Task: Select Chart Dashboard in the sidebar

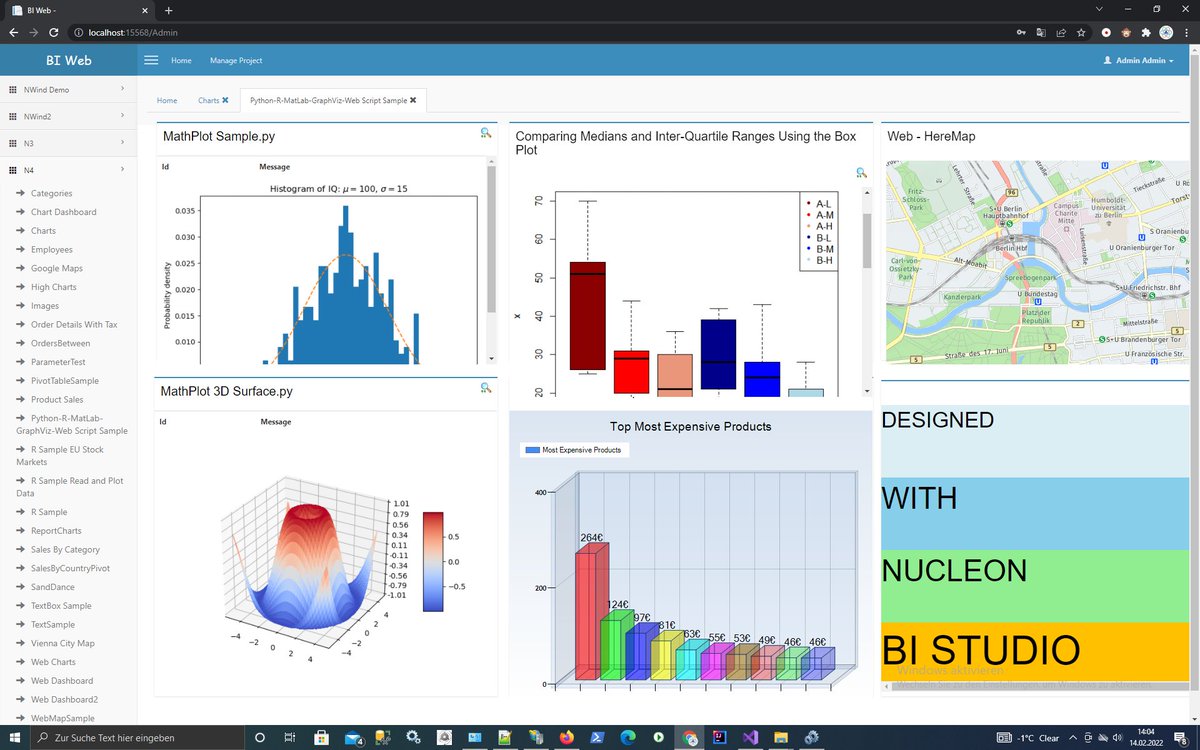Action: click(63, 211)
